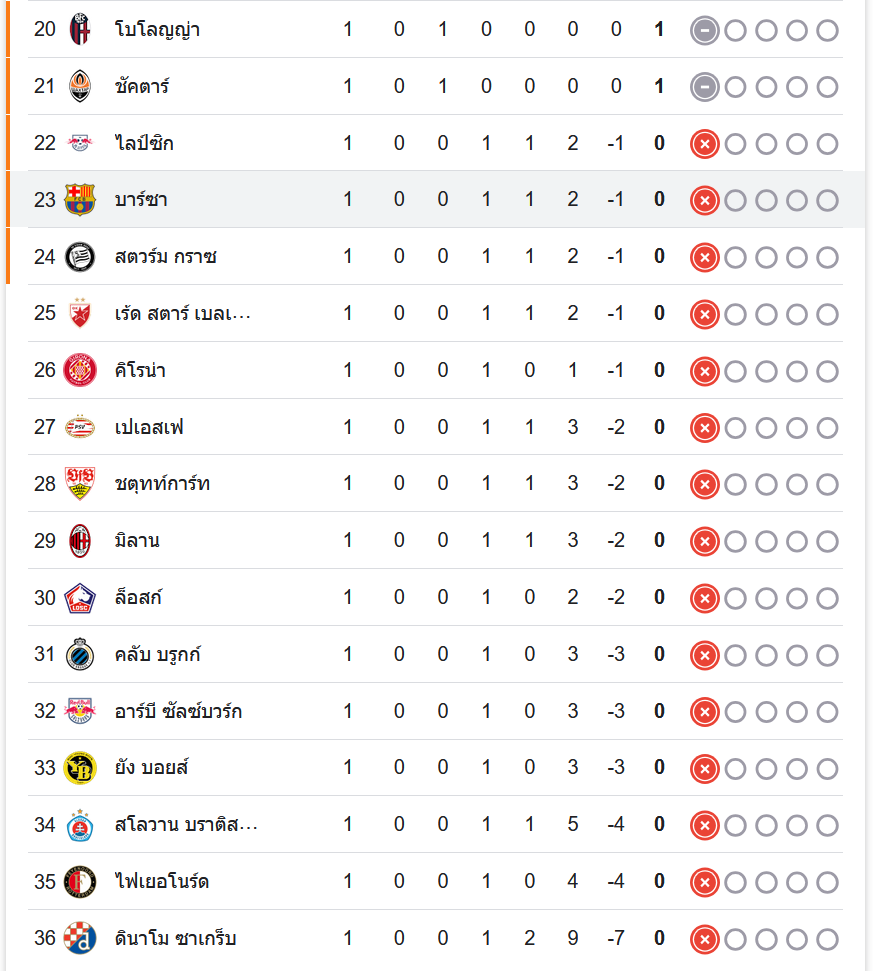Click the Feyenoord club crest
The image size is (873, 971).
[80, 882]
